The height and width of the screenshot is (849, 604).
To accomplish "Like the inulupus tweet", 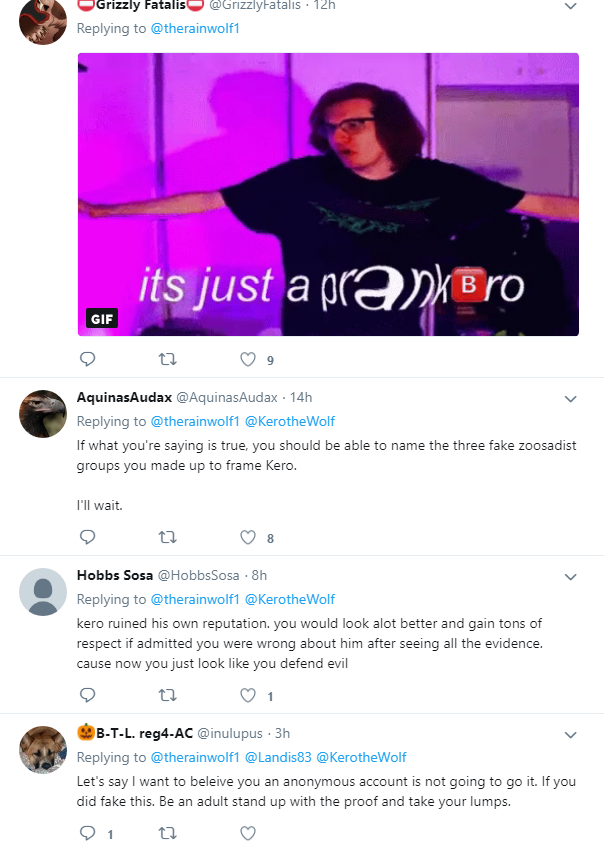I will click(x=248, y=833).
